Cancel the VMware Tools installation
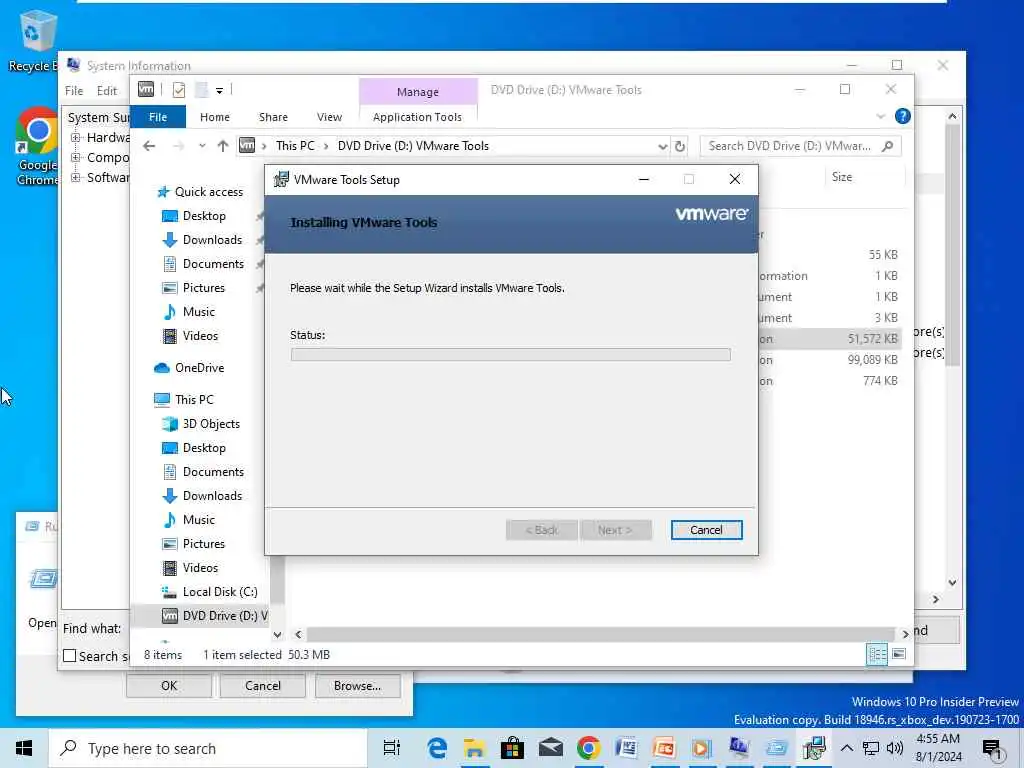This screenshot has width=1024, height=768. [x=706, y=530]
